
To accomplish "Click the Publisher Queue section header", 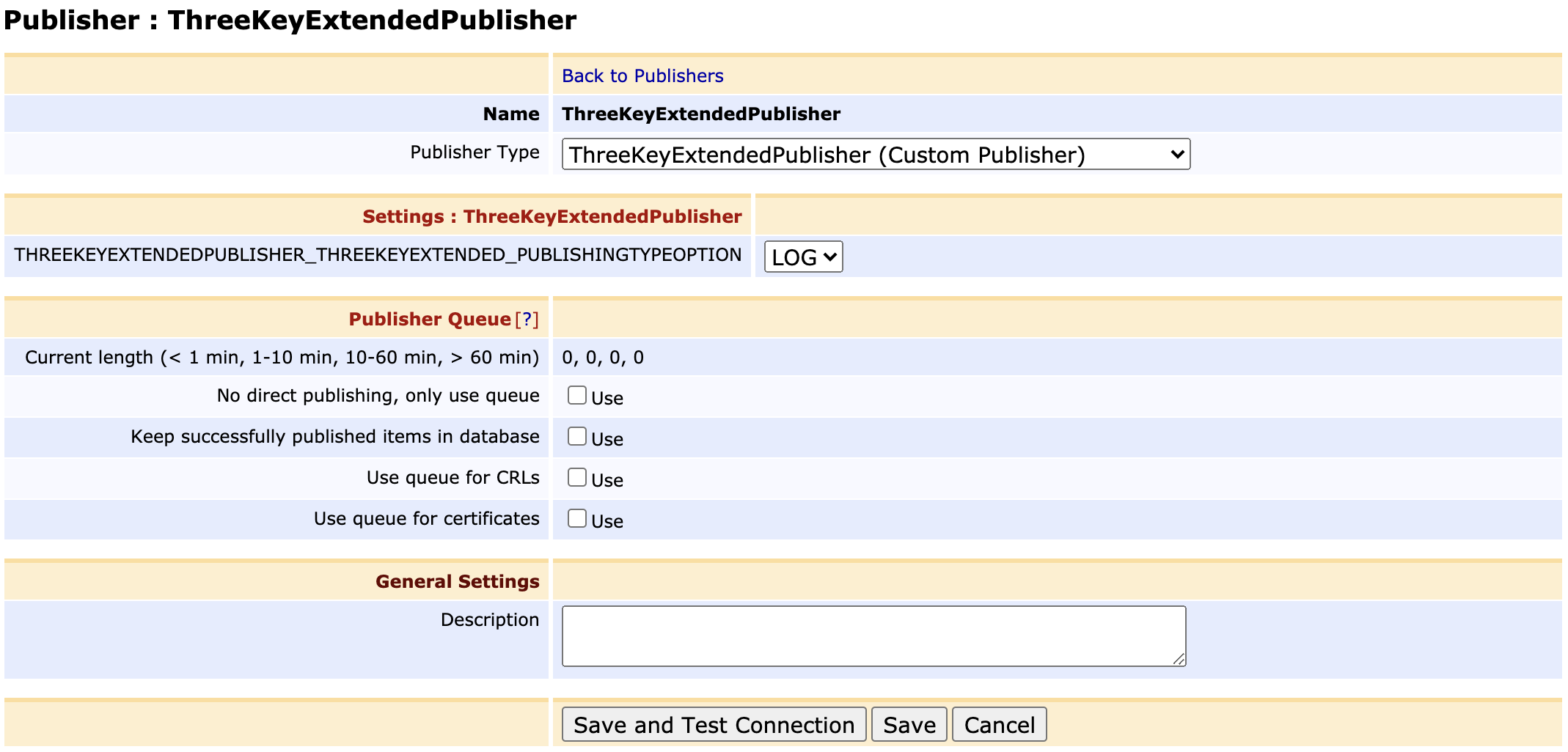I will pyautogui.click(x=429, y=319).
